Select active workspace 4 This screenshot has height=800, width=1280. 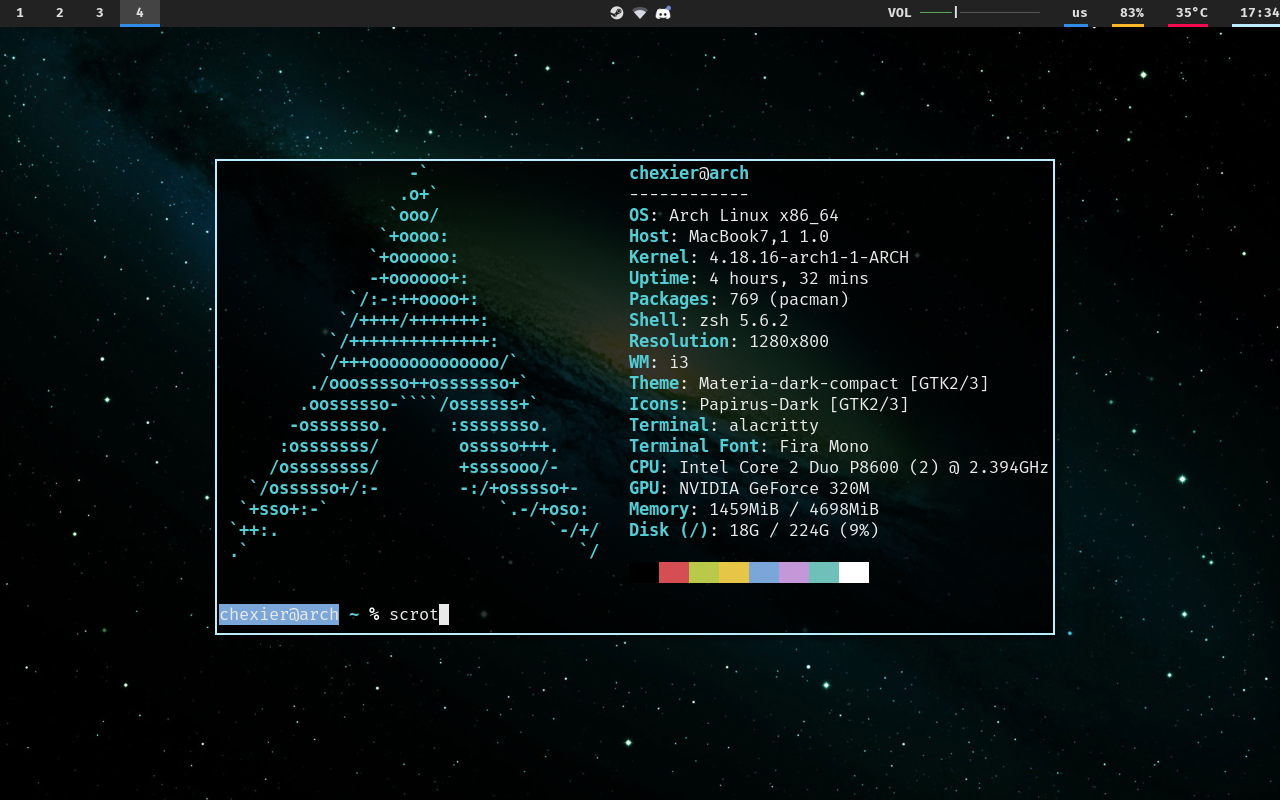(x=140, y=13)
